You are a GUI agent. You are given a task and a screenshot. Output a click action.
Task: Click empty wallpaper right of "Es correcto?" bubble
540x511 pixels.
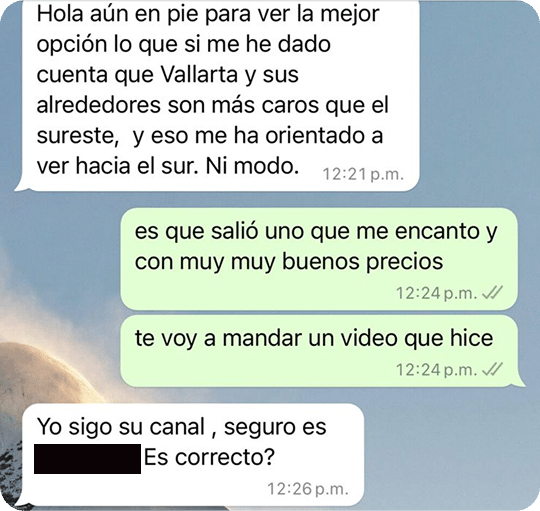[x=448, y=455]
